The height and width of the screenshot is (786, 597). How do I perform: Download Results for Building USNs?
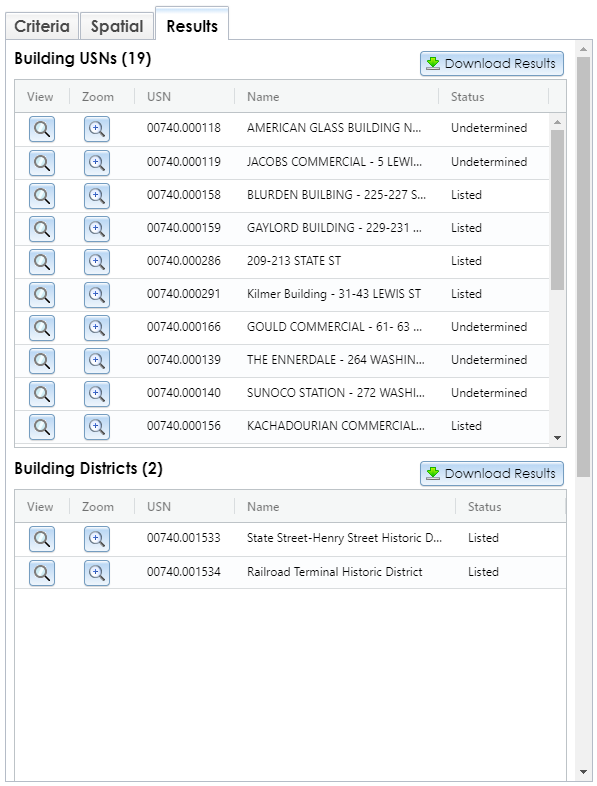492,64
